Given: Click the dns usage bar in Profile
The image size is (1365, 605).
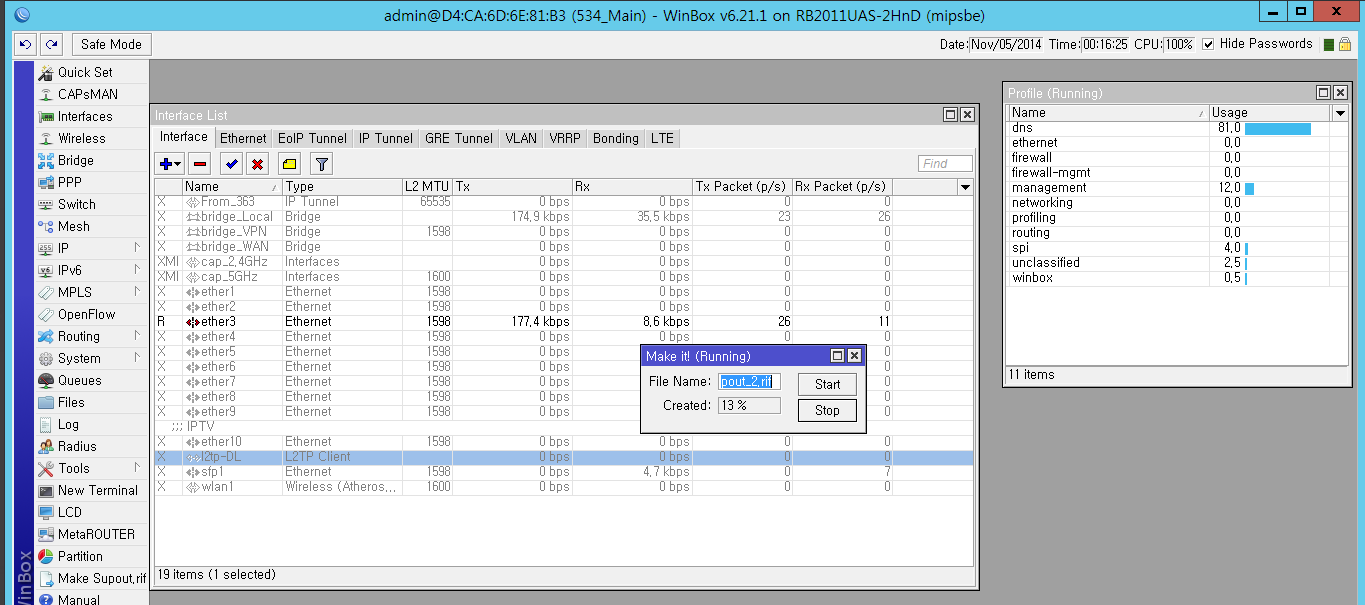Looking at the screenshot, I should 1277,128.
